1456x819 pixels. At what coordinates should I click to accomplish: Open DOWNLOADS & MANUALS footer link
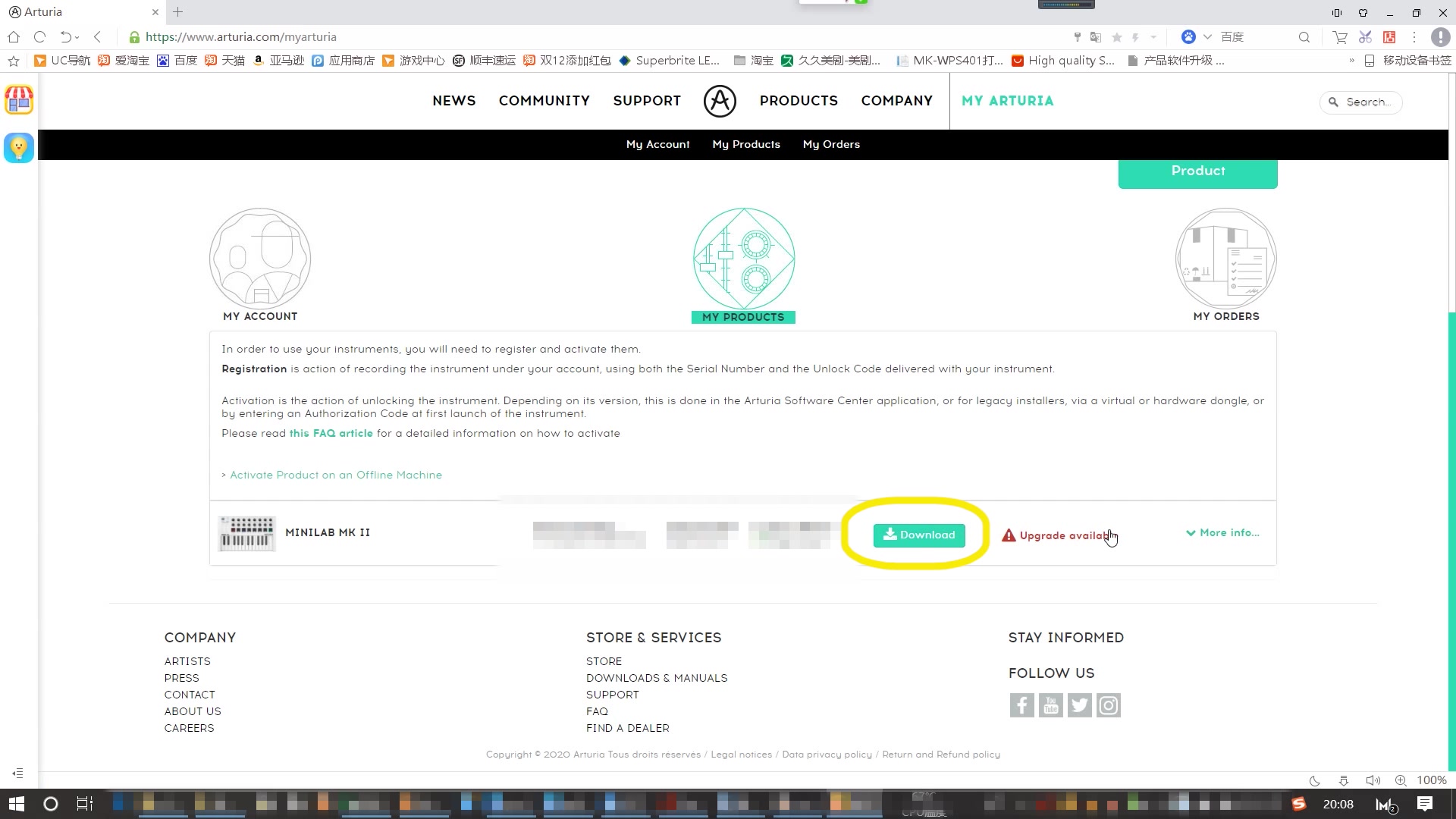(x=656, y=678)
